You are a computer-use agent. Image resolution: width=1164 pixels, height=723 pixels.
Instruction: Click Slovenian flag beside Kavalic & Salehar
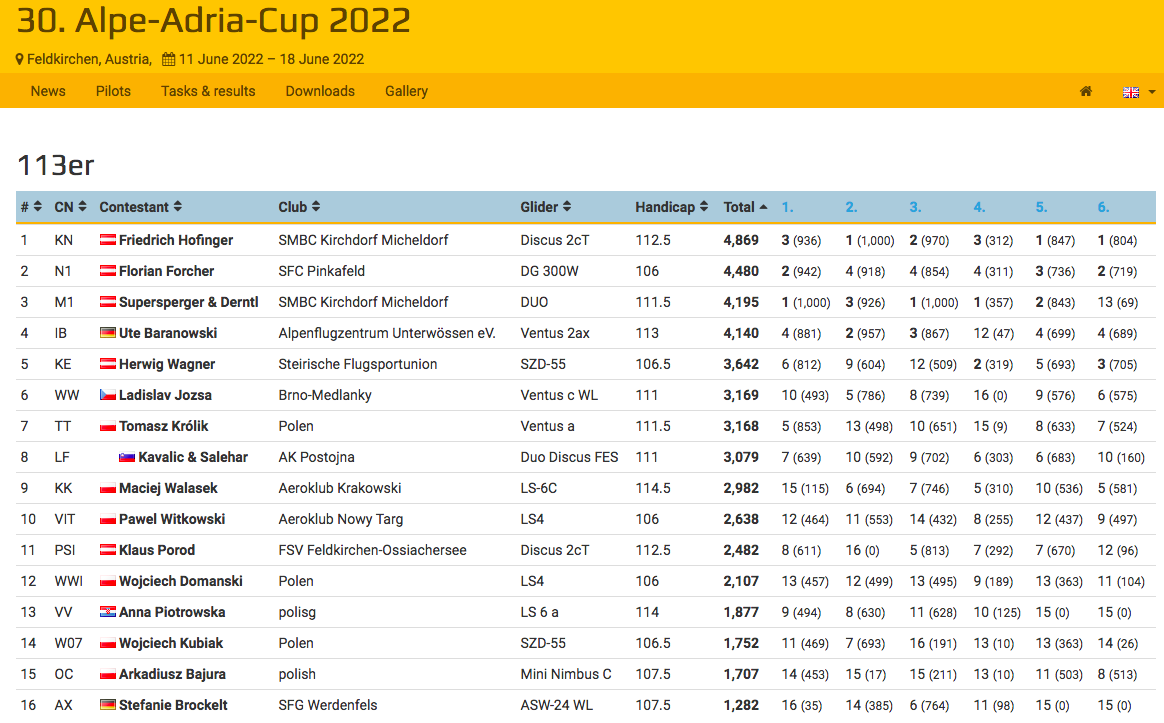(x=127, y=457)
